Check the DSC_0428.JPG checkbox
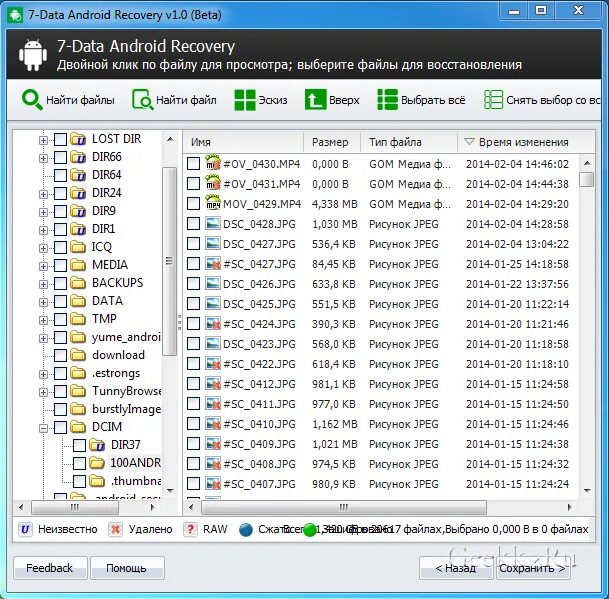Viewport: 609px width, 599px height. click(x=193, y=224)
